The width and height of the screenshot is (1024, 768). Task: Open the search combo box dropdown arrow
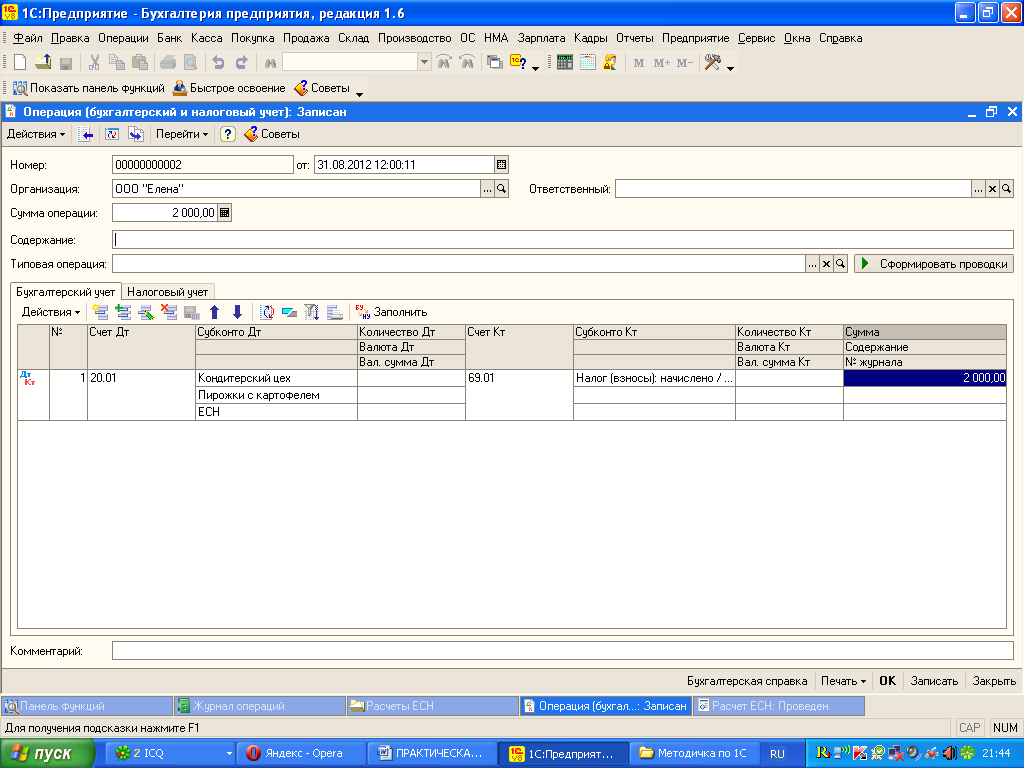point(424,63)
